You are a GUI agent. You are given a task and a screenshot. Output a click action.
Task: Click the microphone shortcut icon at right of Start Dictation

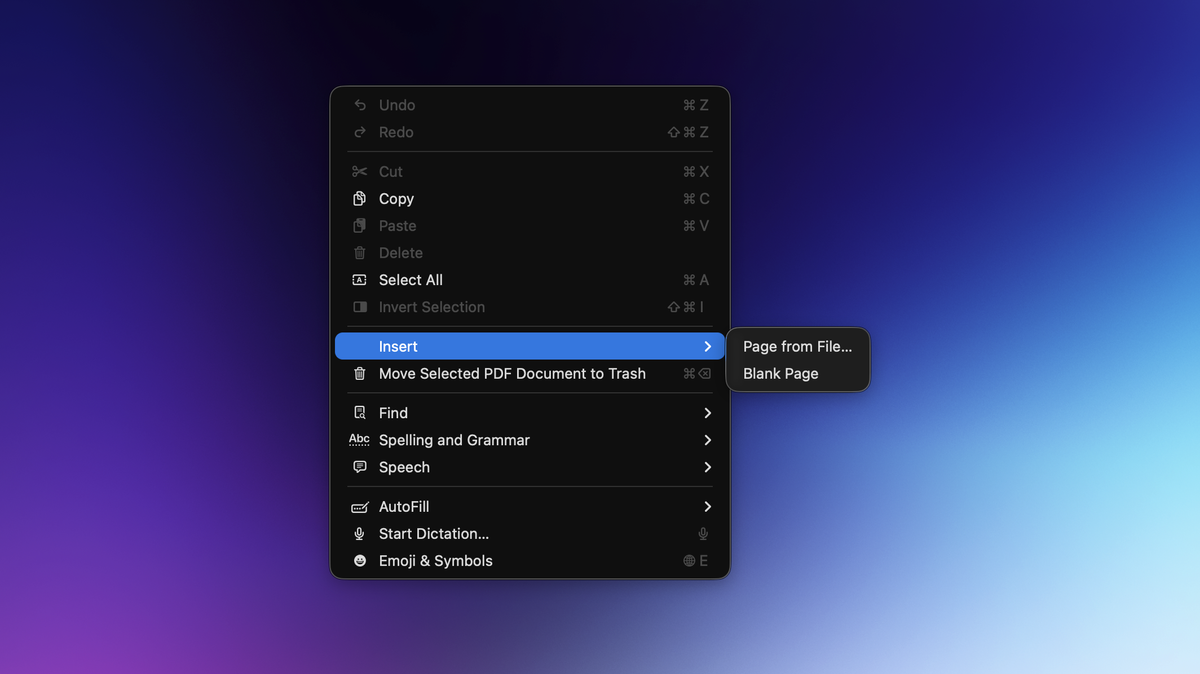pos(703,534)
